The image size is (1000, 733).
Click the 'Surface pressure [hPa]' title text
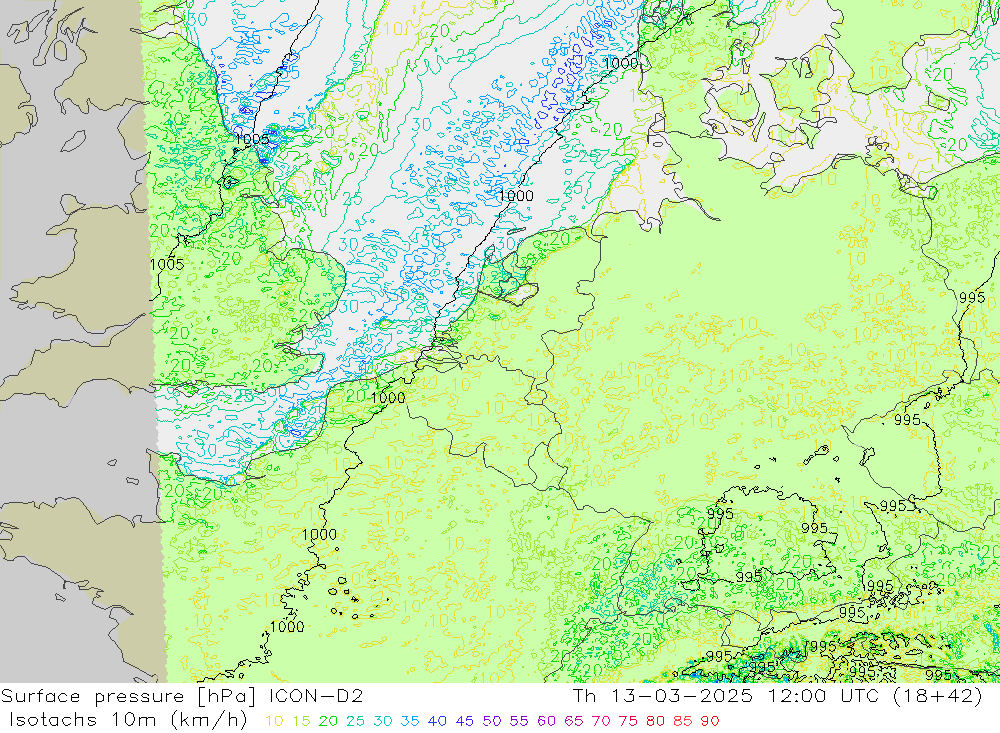click(128, 696)
